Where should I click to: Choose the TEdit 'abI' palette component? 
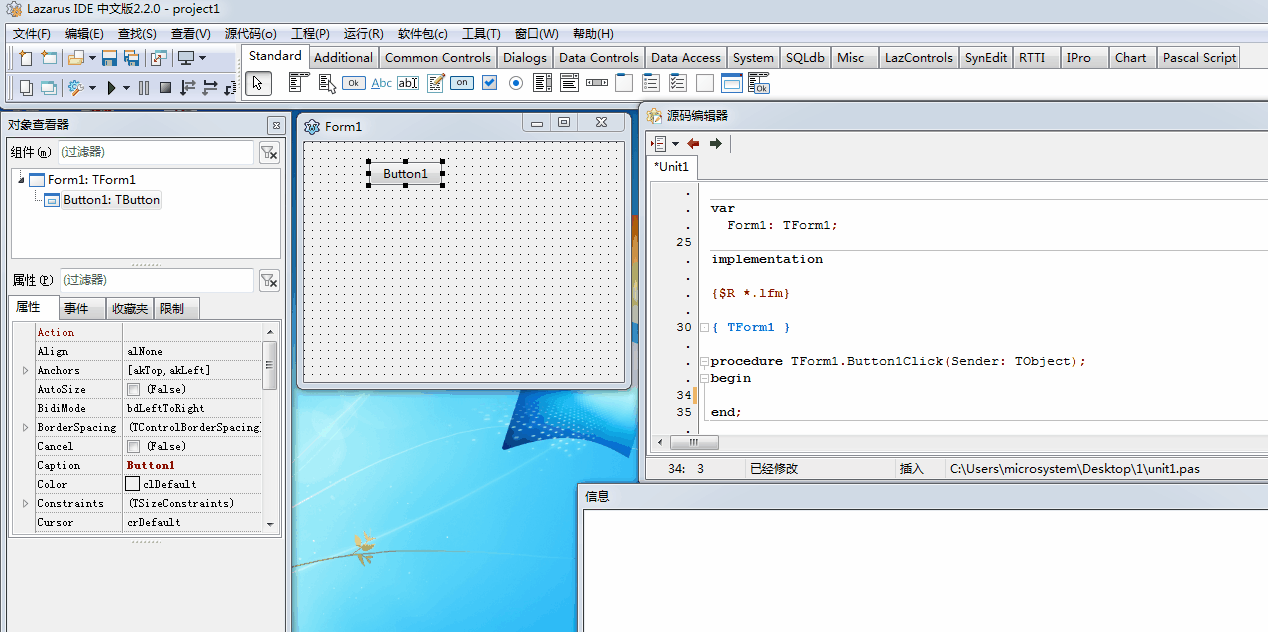click(408, 83)
